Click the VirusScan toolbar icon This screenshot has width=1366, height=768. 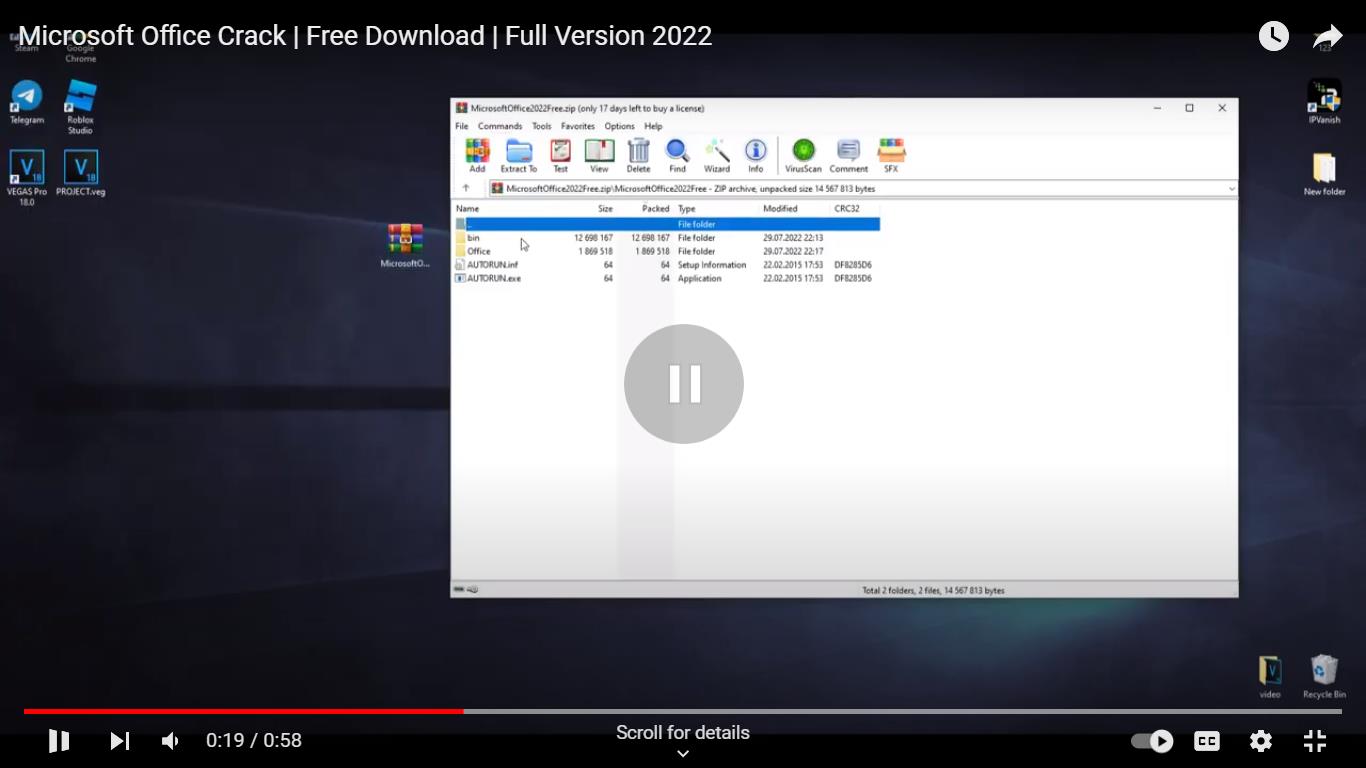tap(803, 155)
